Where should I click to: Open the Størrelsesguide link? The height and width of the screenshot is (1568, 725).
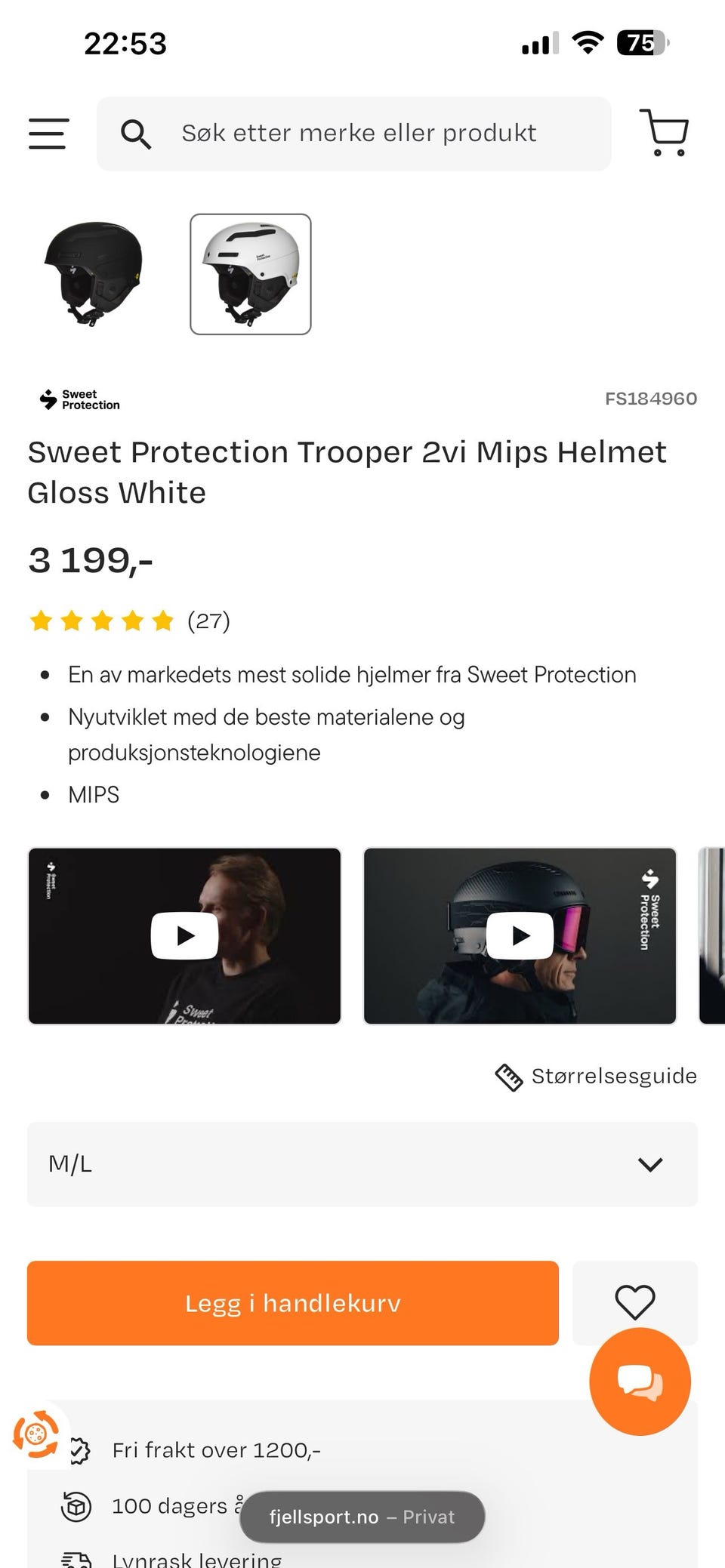coord(613,1077)
